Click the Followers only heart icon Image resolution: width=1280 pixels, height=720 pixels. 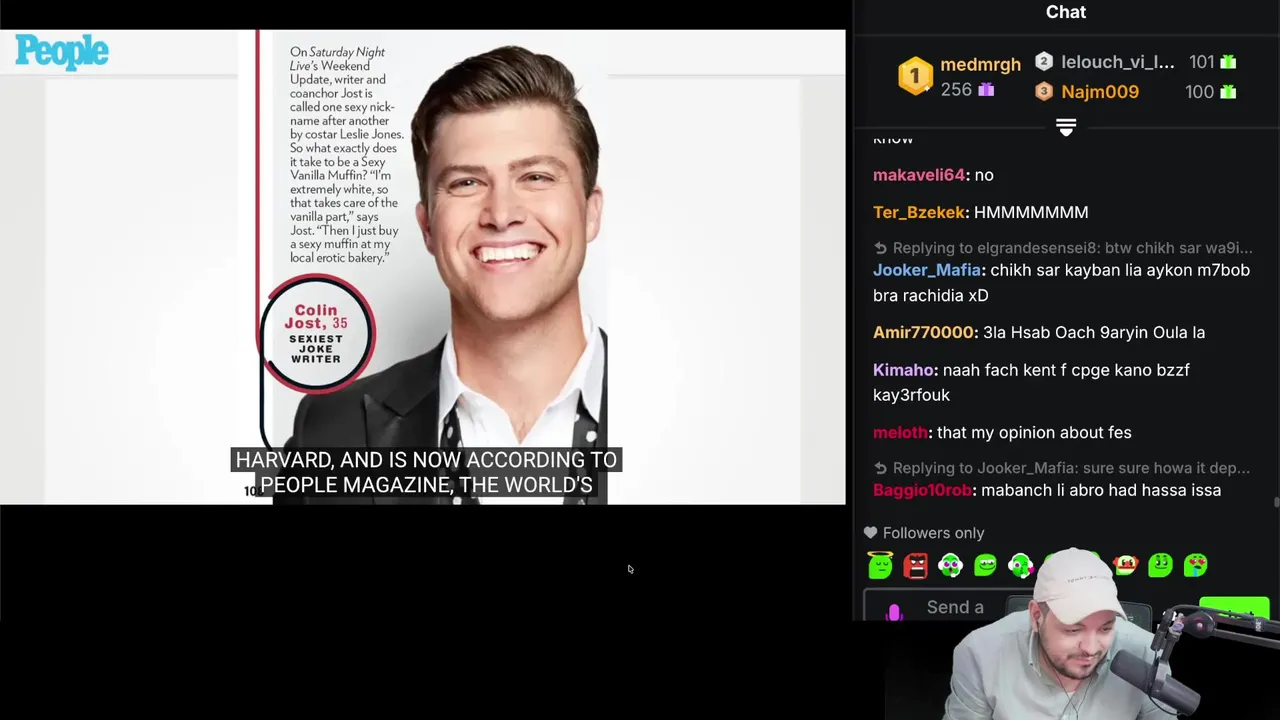pos(870,533)
